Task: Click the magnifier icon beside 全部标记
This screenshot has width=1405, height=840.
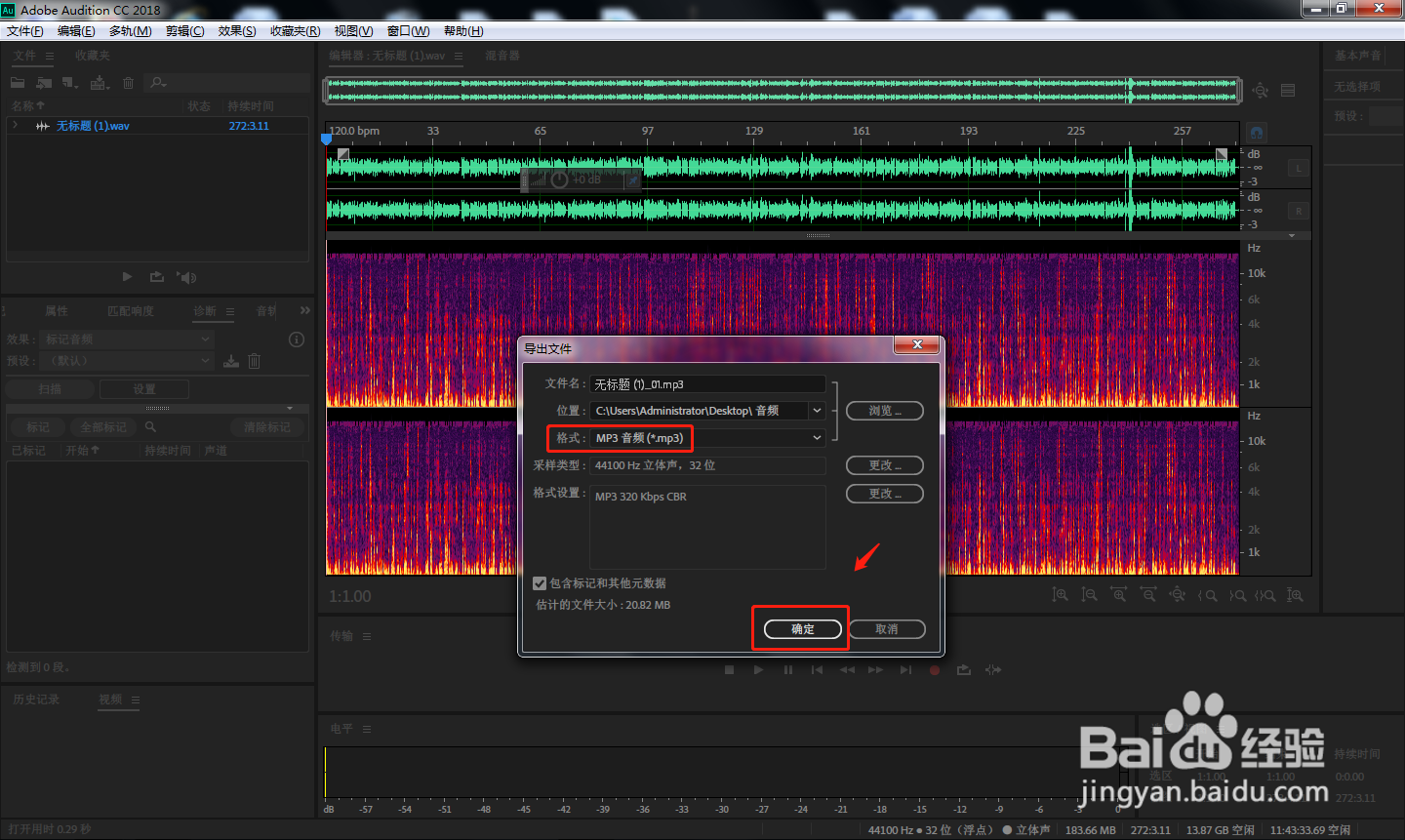Action: tap(150, 427)
